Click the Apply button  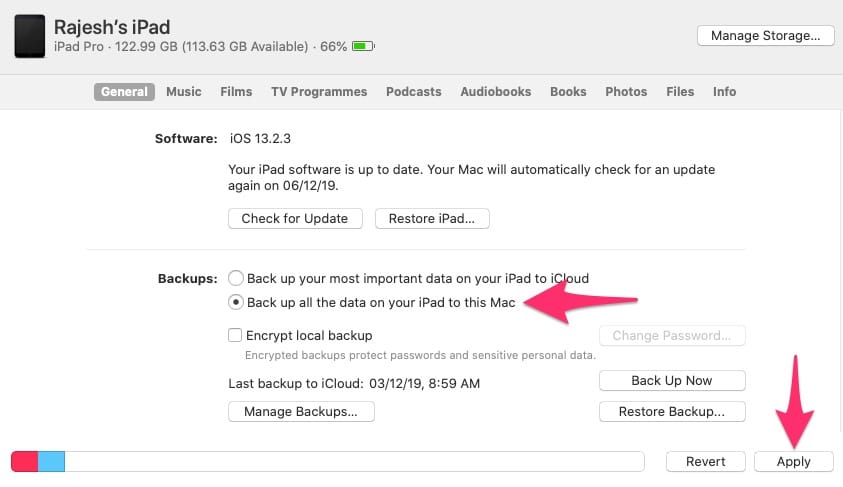(x=793, y=461)
